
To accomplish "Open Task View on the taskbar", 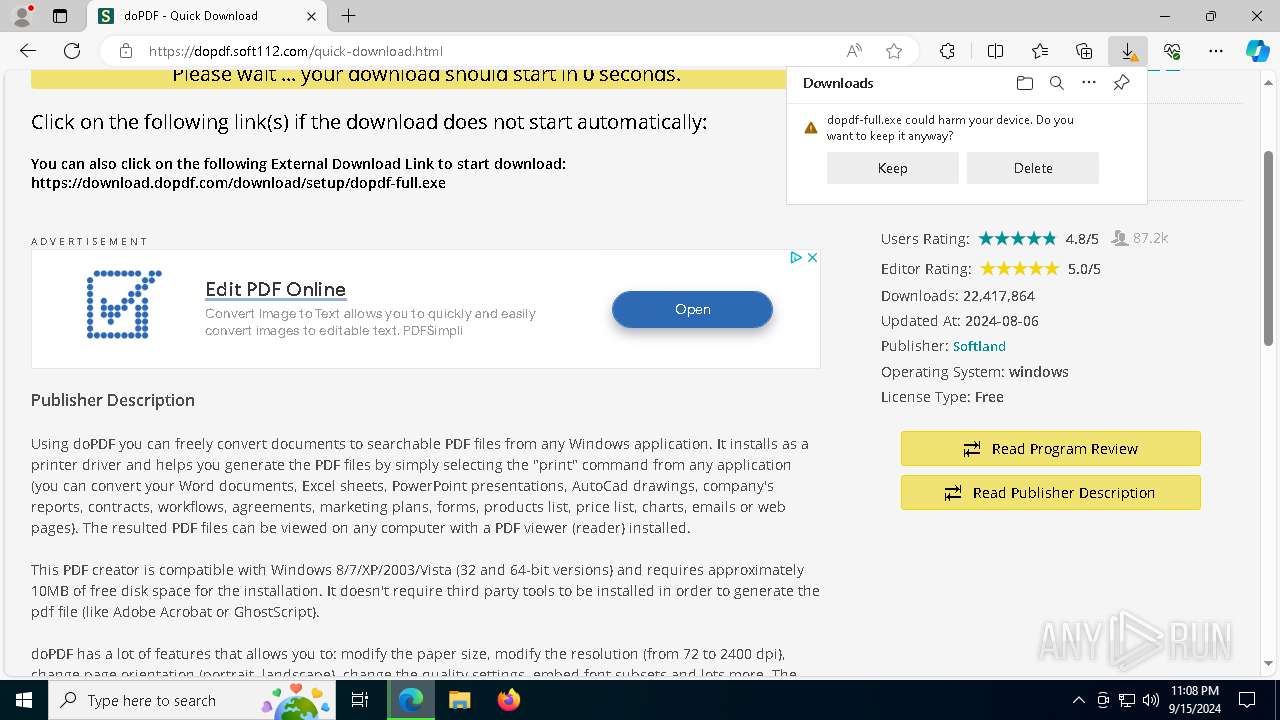I will pyautogui.click(x=361, y=700).
